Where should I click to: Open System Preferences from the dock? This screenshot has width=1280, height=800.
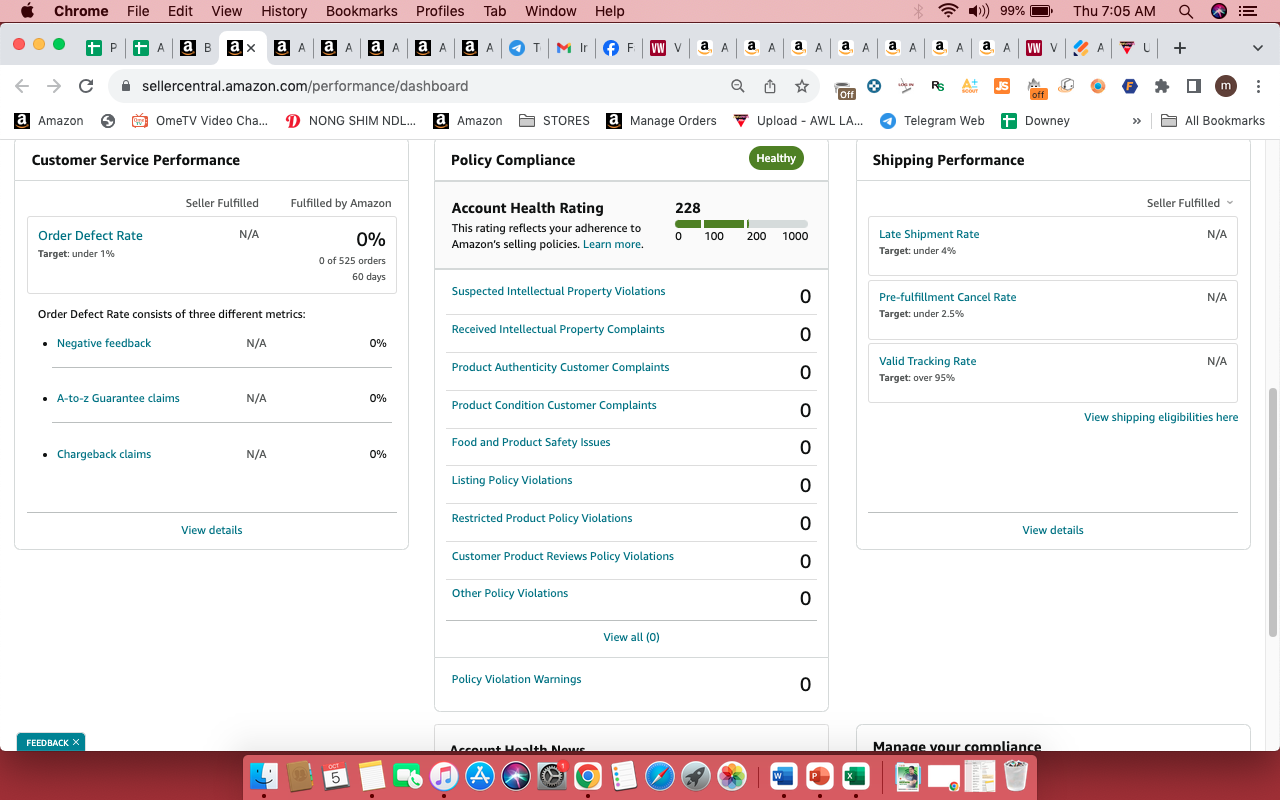click(552, 776)
